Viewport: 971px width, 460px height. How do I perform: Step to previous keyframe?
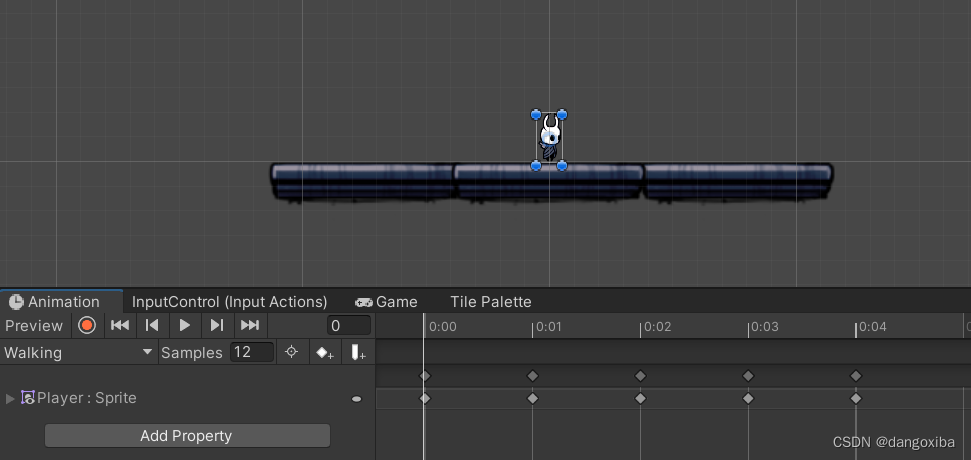(x=152, y=326)
